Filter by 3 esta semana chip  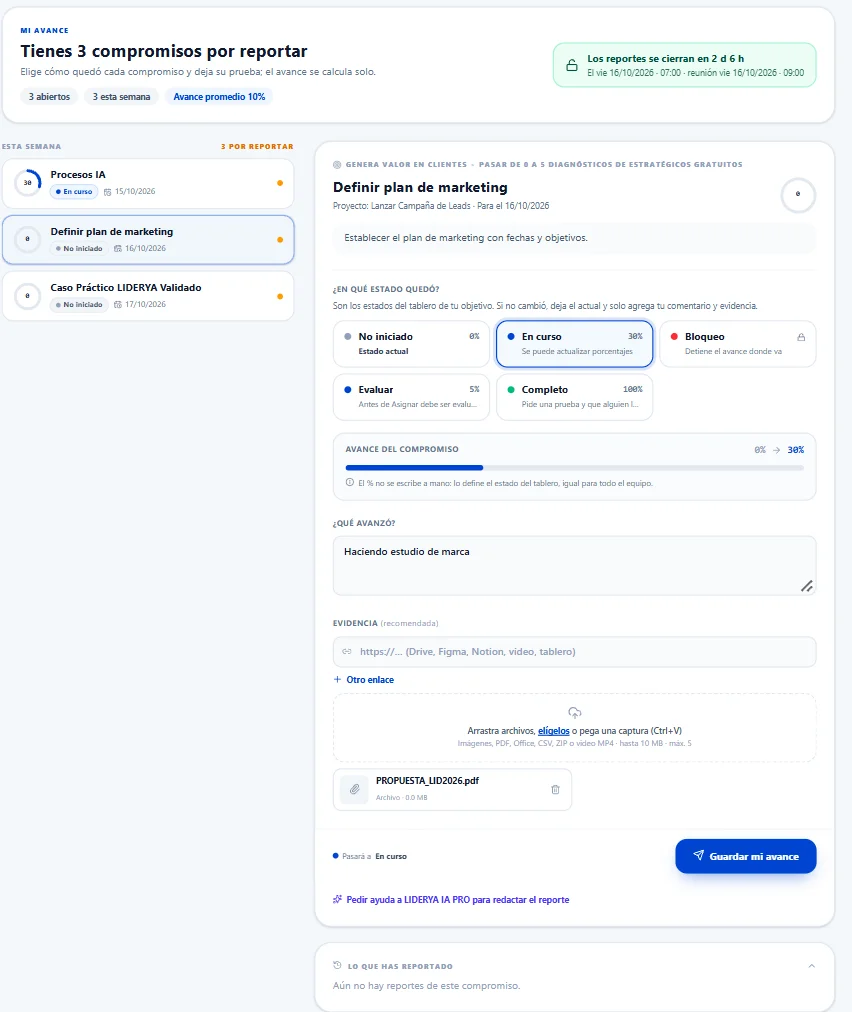pyautogui.click(x=121, y=97)
